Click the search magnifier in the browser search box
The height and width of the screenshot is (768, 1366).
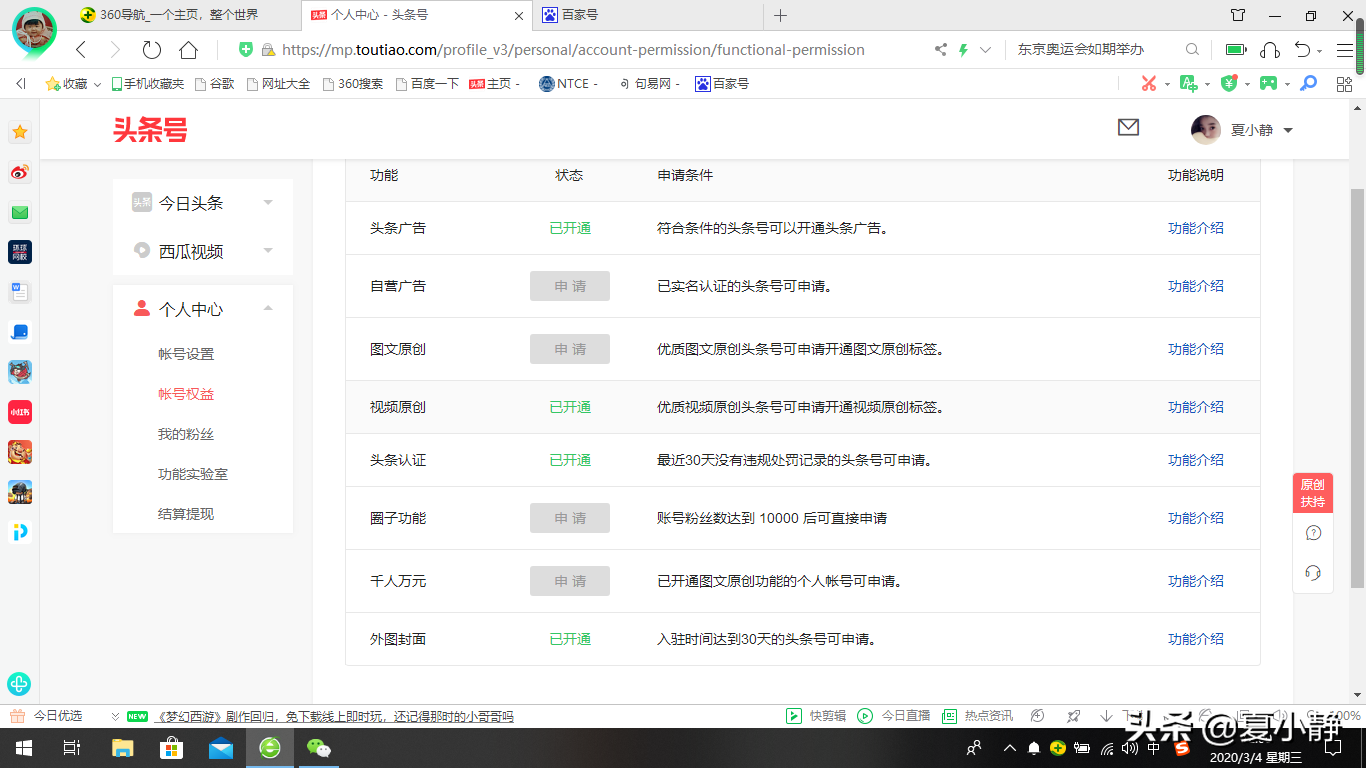pyautogui.click(x=1192, y=49)
